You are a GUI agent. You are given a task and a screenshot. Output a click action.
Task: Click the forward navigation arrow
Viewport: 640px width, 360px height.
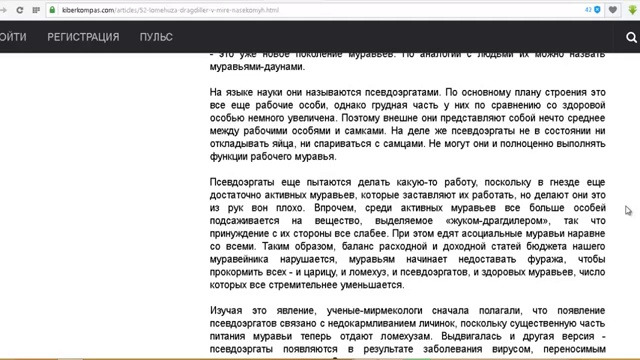click(3, 10)
